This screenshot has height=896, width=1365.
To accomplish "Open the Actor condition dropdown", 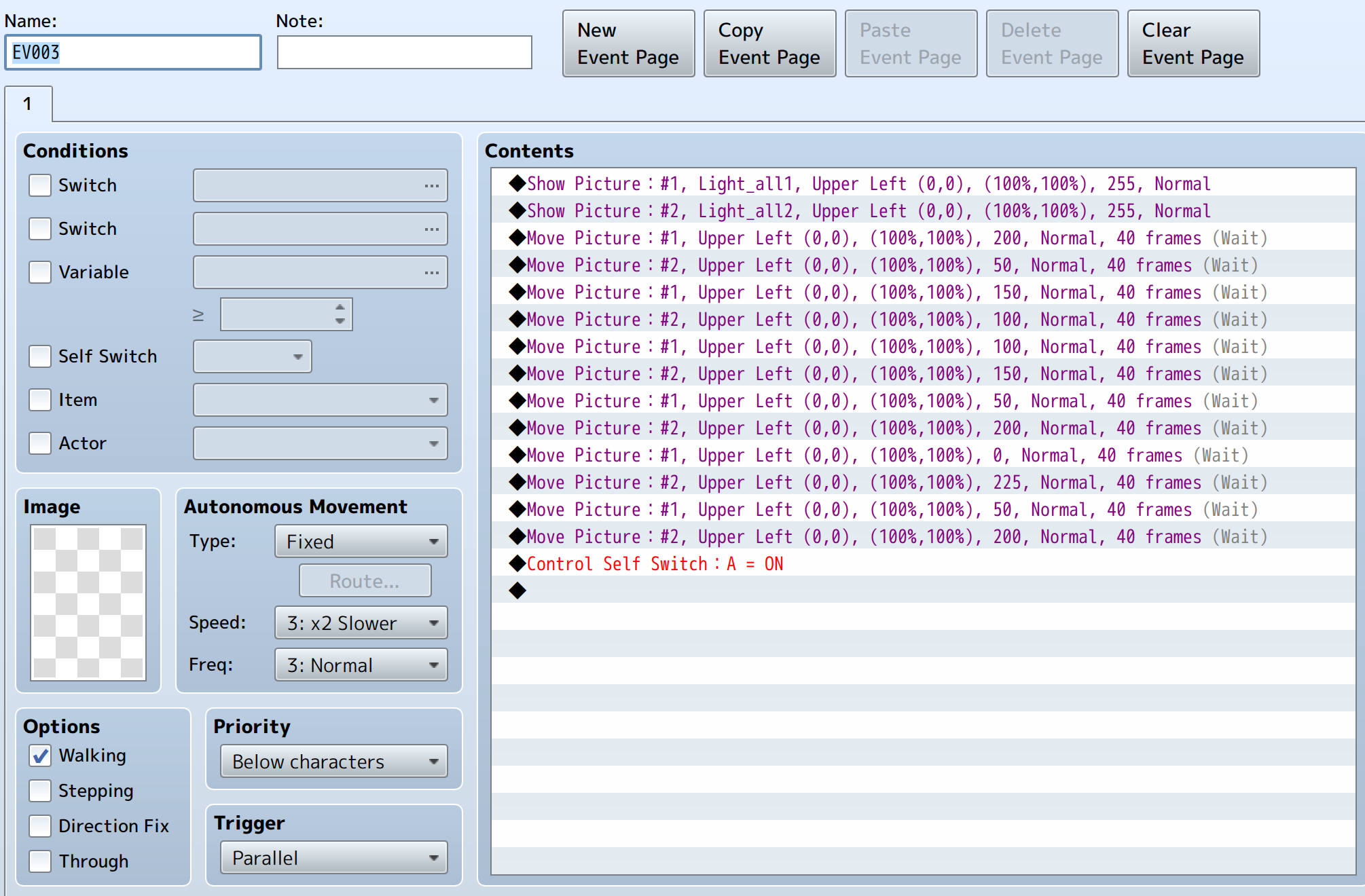I will point(321,443).
